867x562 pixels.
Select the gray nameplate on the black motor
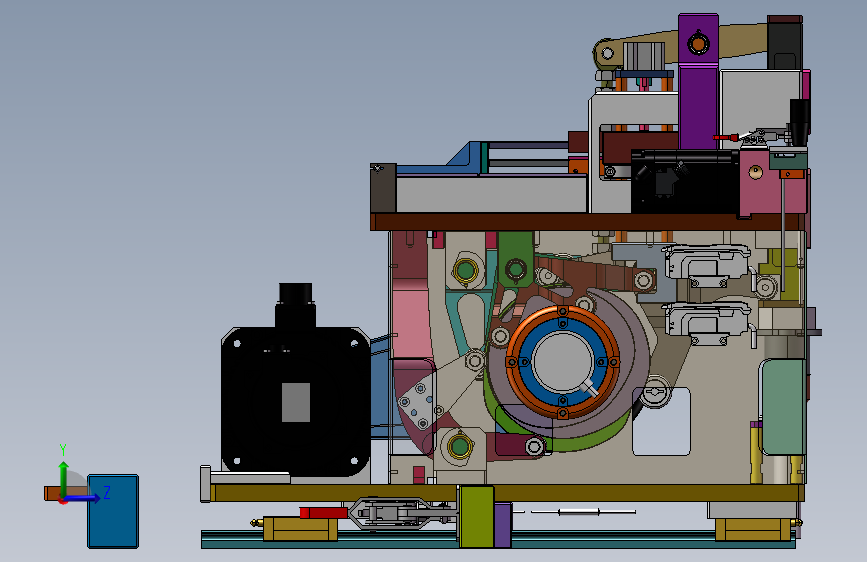tap(296, 402)
